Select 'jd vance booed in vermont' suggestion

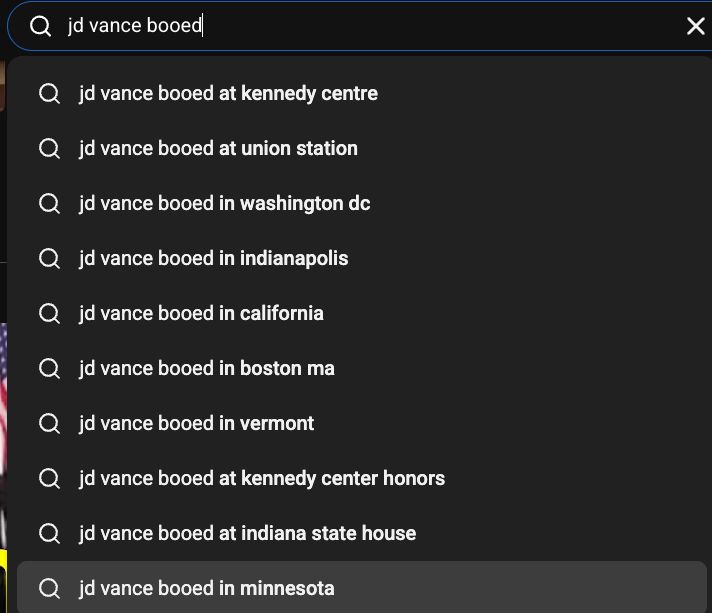pos(196,424)
